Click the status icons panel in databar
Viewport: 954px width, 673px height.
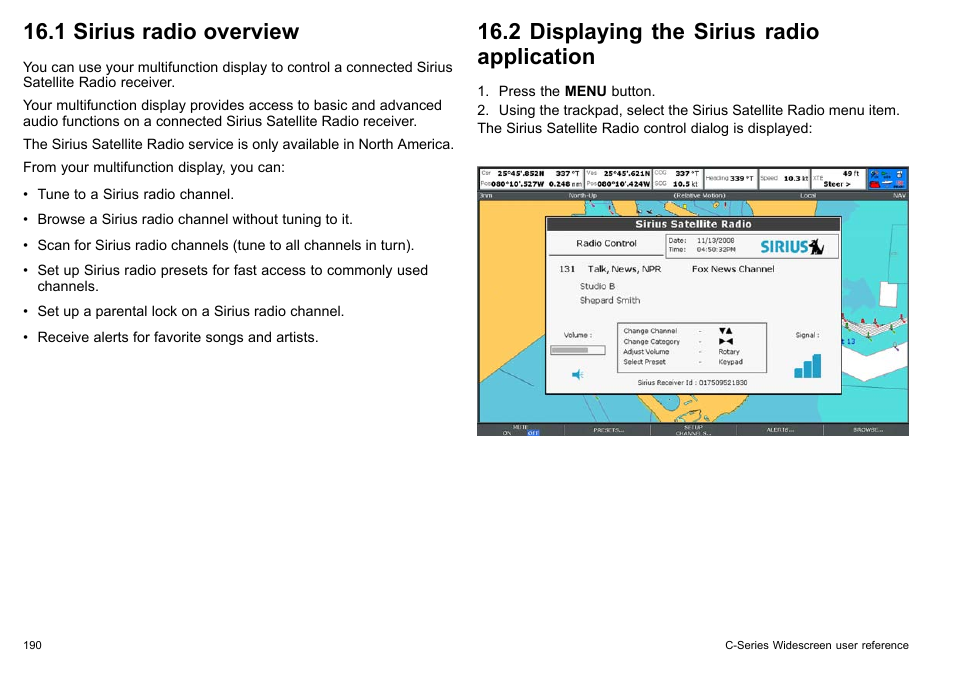[x=887, y=179]
